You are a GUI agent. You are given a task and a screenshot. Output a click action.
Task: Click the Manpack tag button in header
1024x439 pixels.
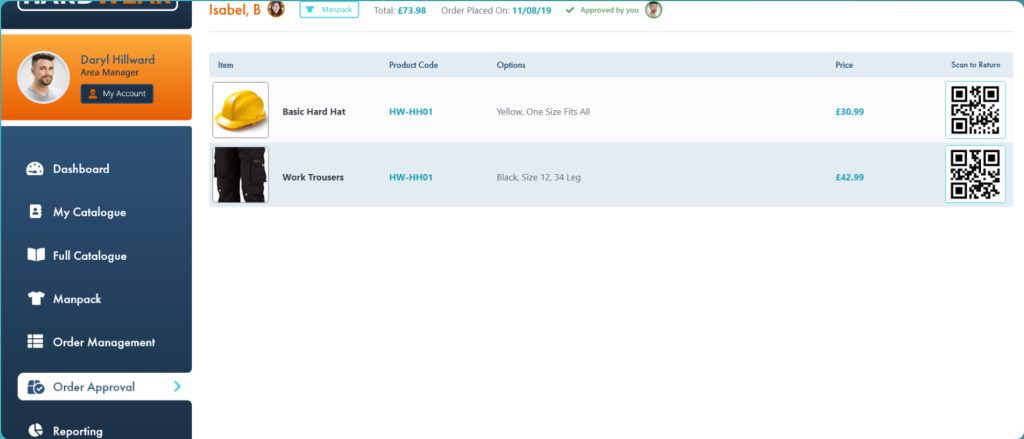point(329,10)
